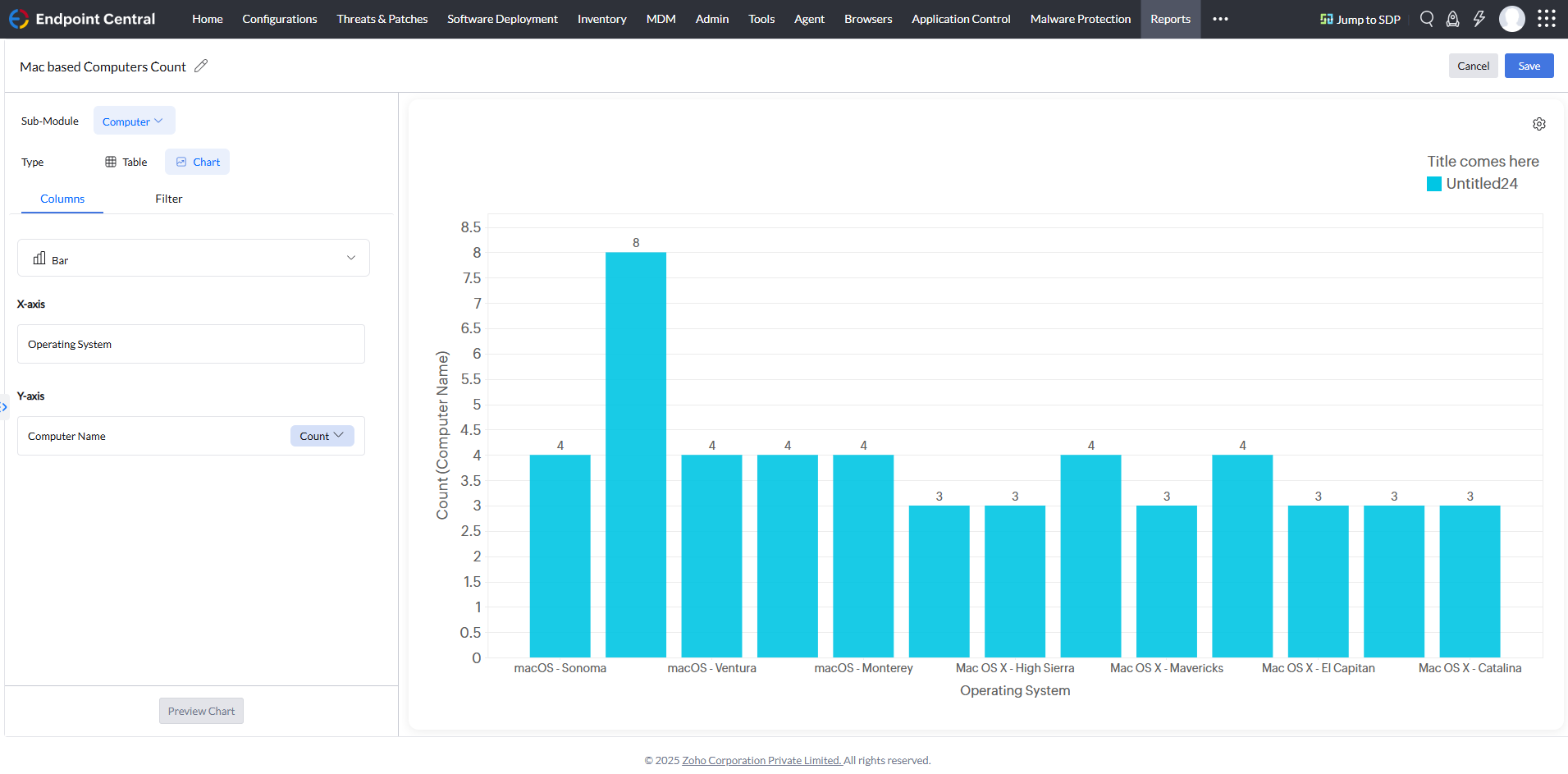
Task: Open the notifications bell
Action: [1453, 18]
